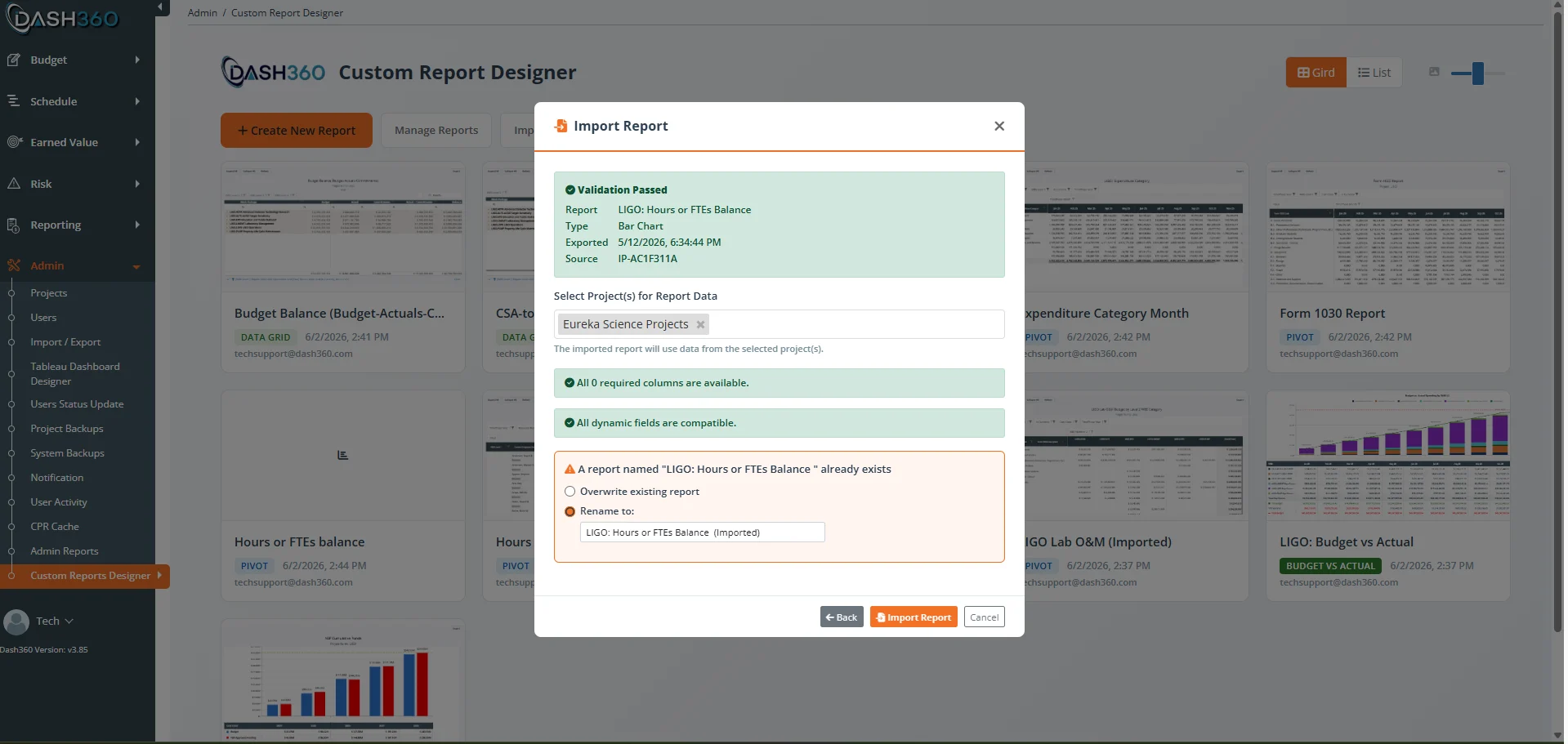
Task: Click the Admin tools icon
Action: click(13, 265)
